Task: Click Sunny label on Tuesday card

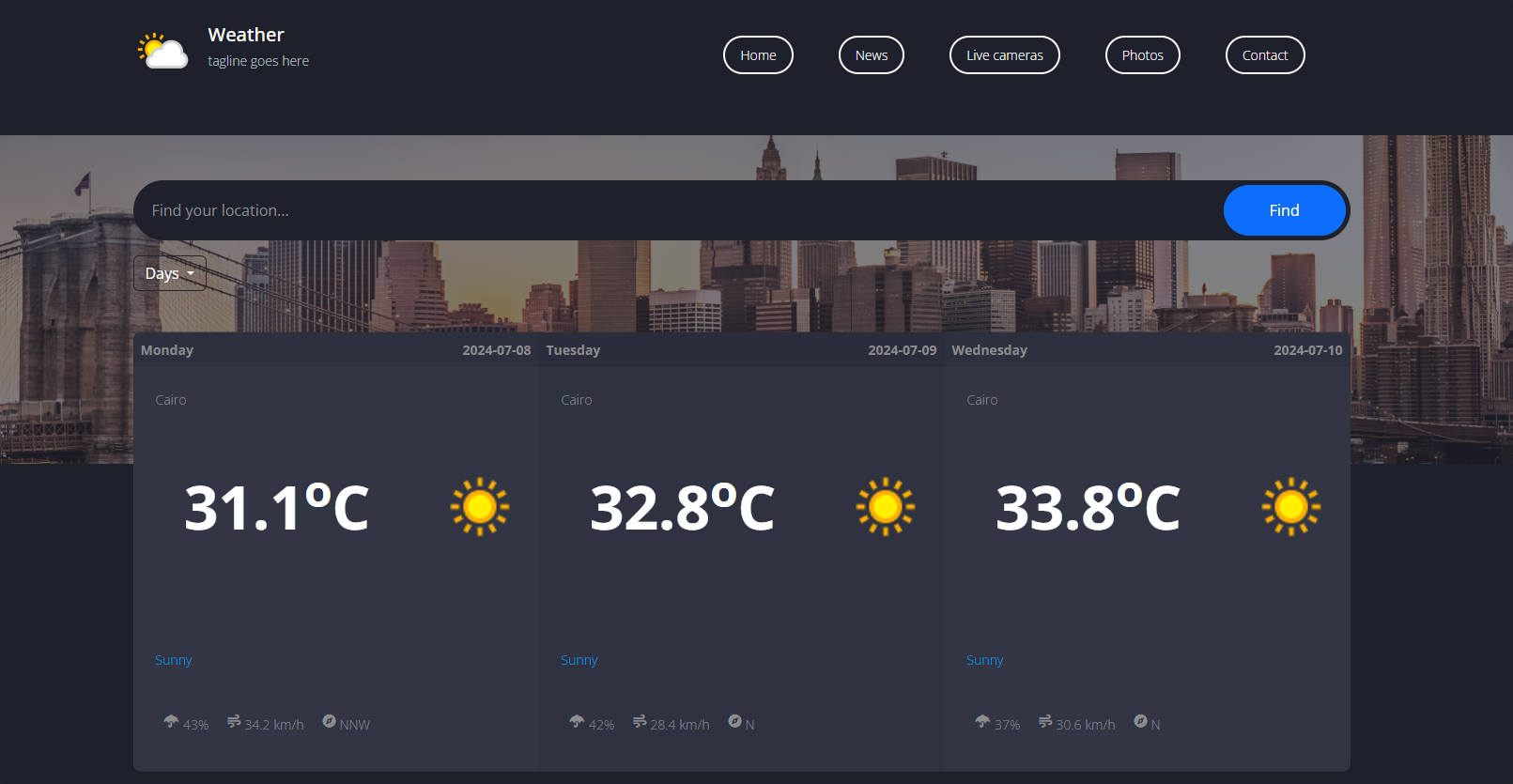Action: 579,660
